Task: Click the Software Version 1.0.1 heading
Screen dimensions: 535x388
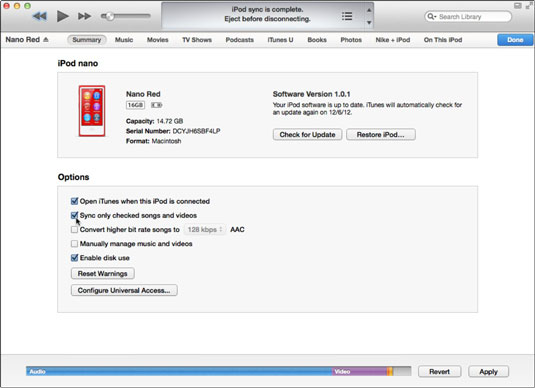Action: point(312,94)
